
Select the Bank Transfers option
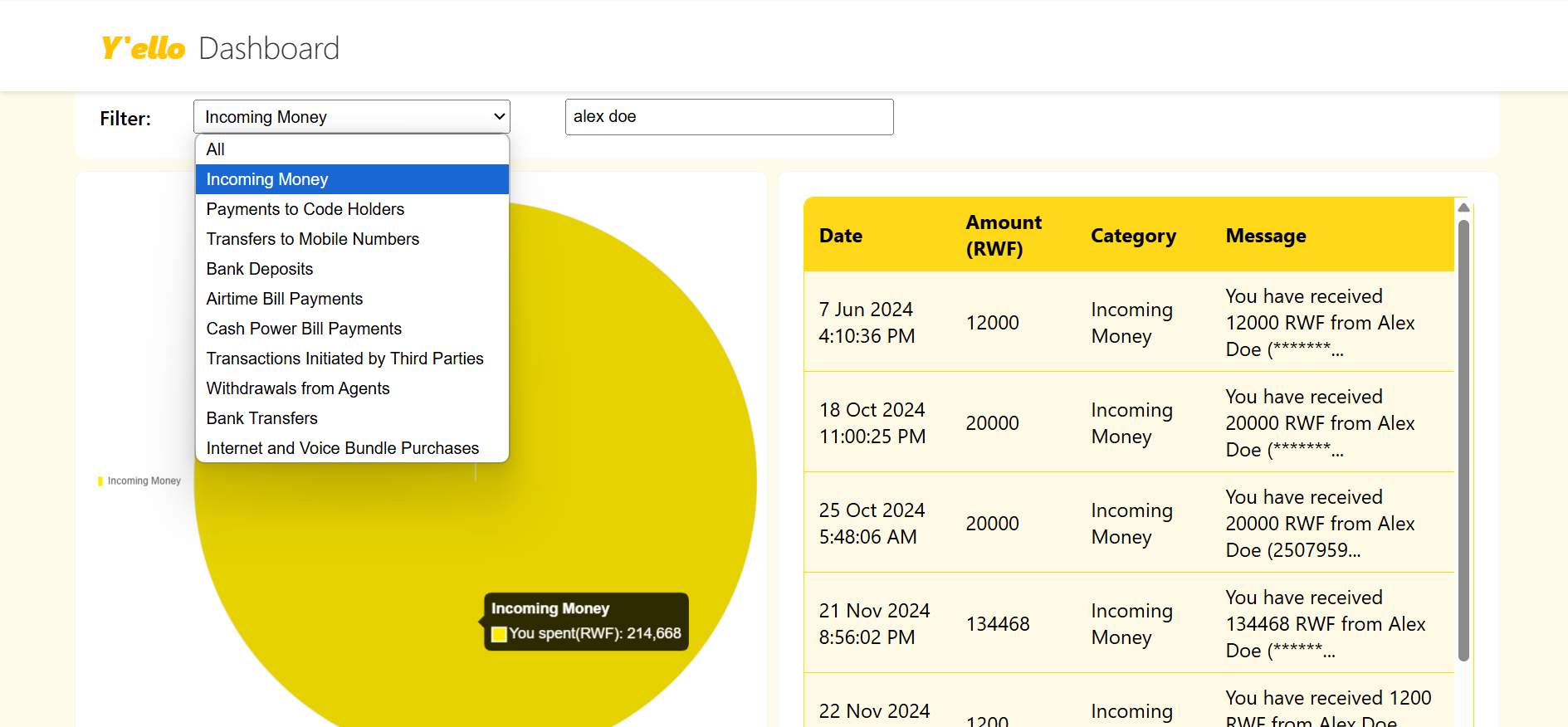[262, 418]
